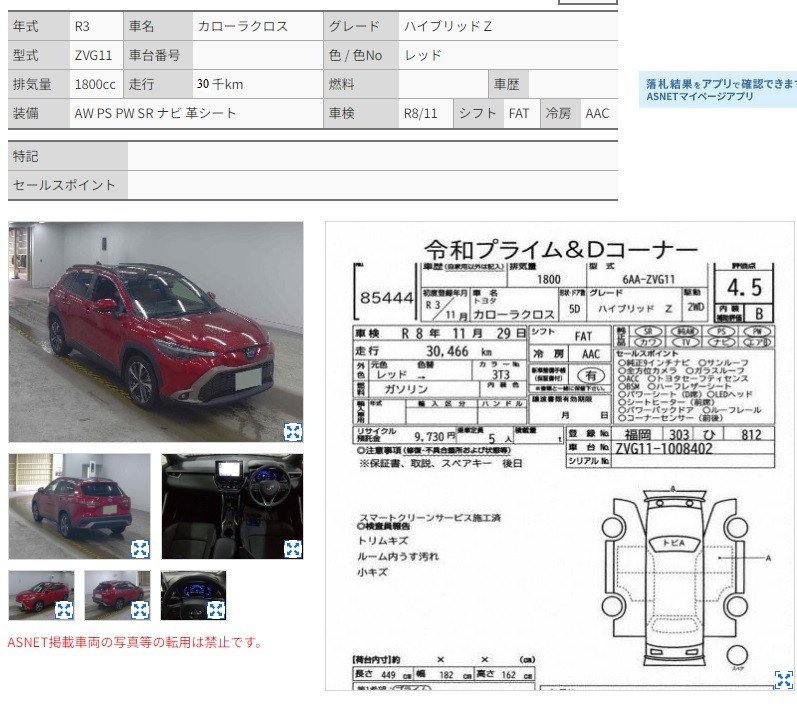Viewport: 797px width, 717px height.
Task: Select the air conditioning value AAC
Action: (597, 113)
